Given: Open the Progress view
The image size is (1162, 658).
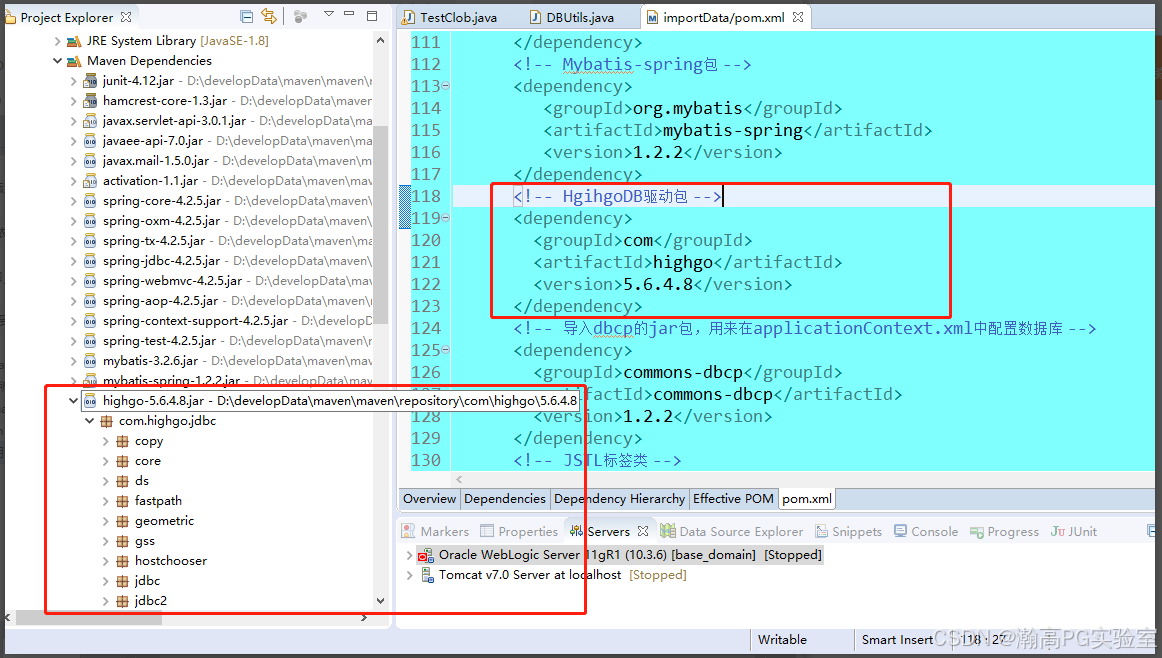Looking at the screenshot, I should [1004, 531].
